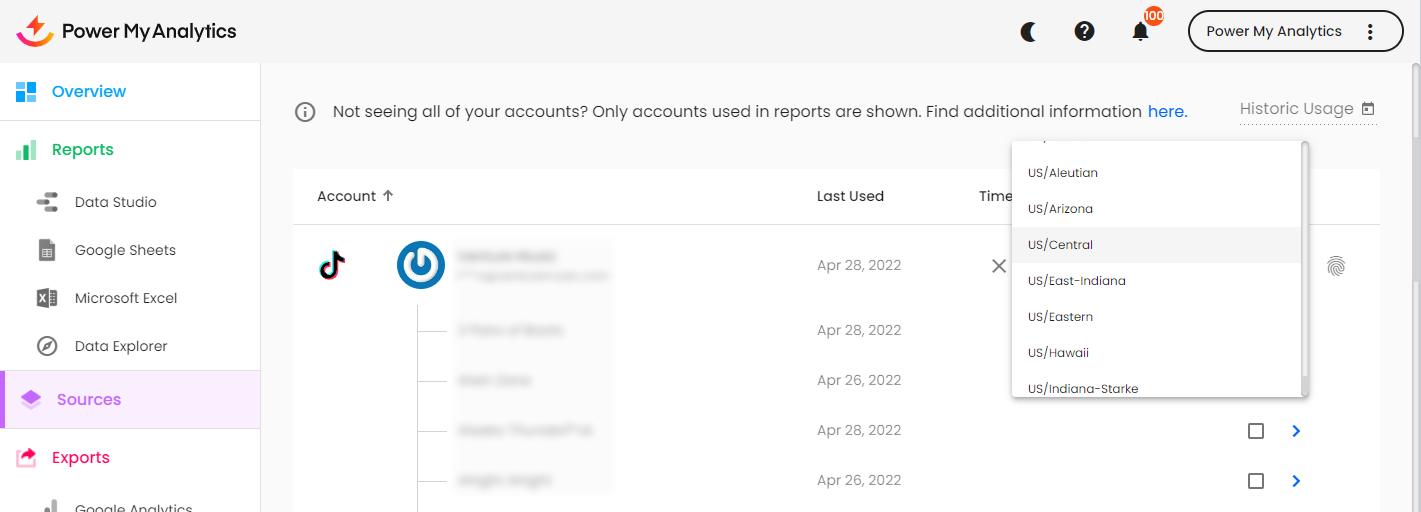Click the X icon beside Apr 28 date
This screenshot has width=1421, height=512.
(998, 266)
